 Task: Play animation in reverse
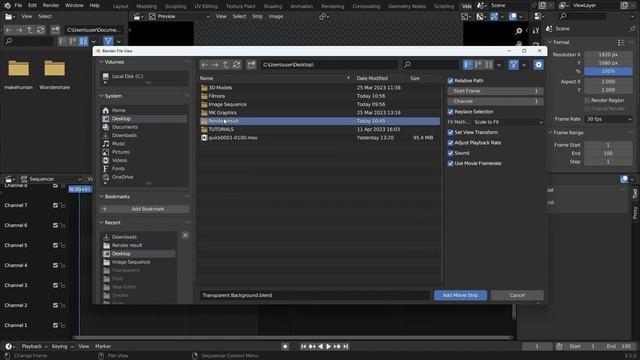click(320, 347)
